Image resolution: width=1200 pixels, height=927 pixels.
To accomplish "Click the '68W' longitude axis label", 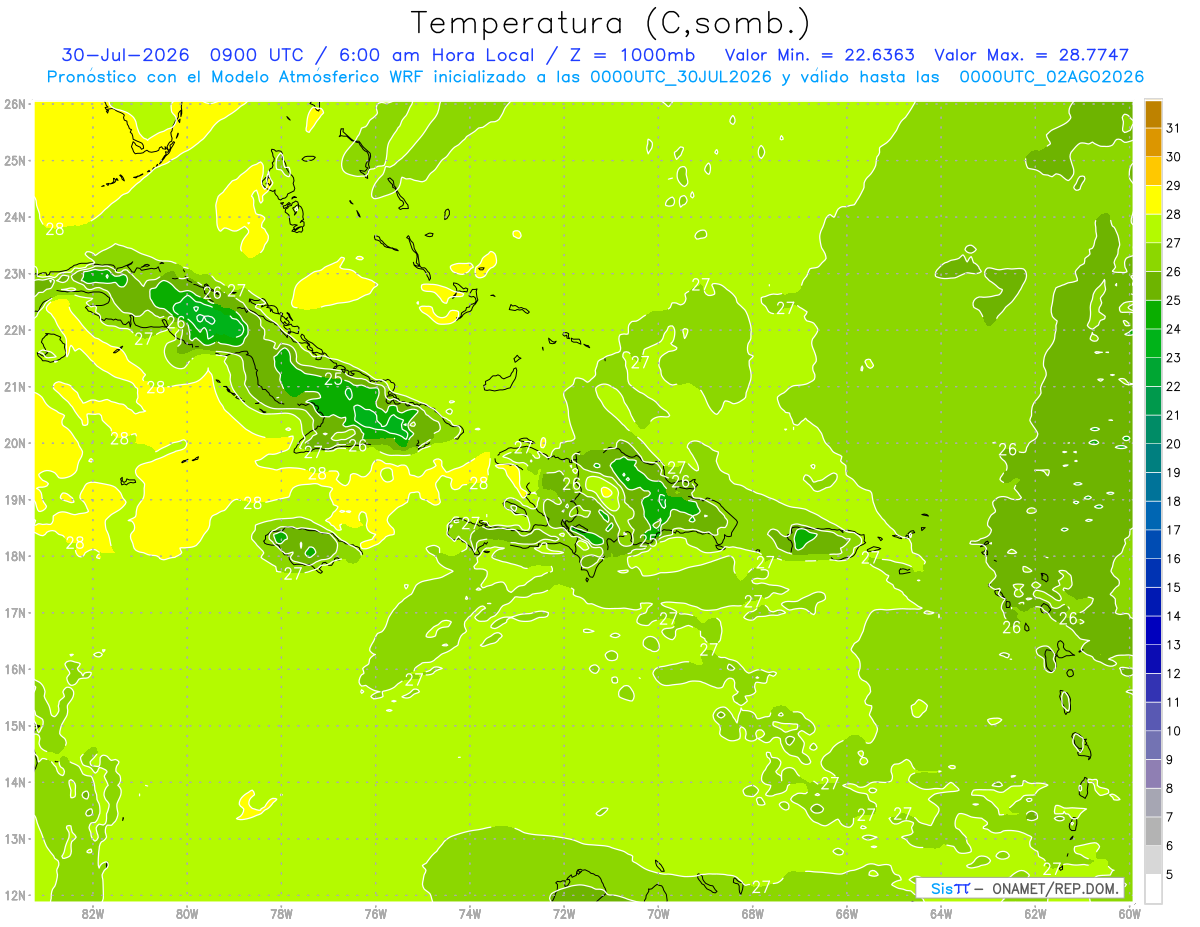I will tap(753, 913).
